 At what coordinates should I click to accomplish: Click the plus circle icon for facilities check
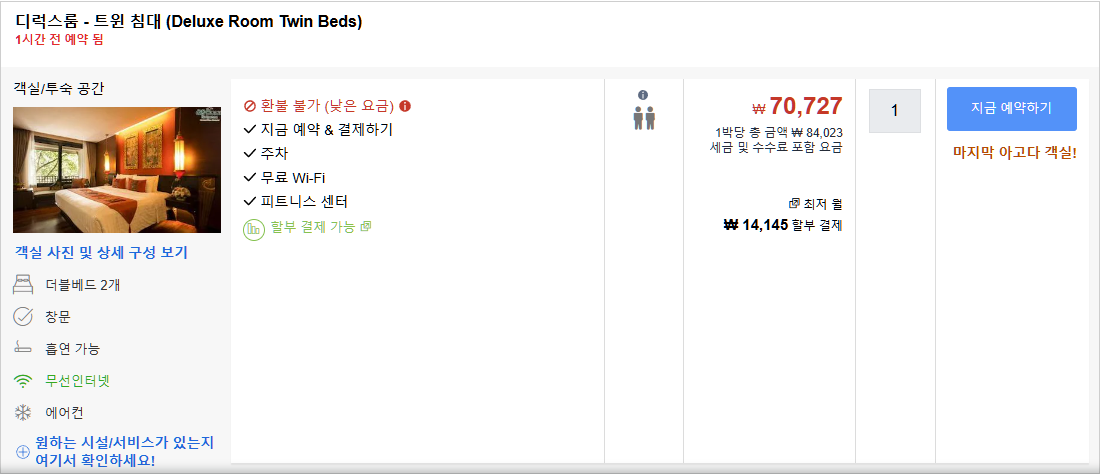tap(22, 453)
